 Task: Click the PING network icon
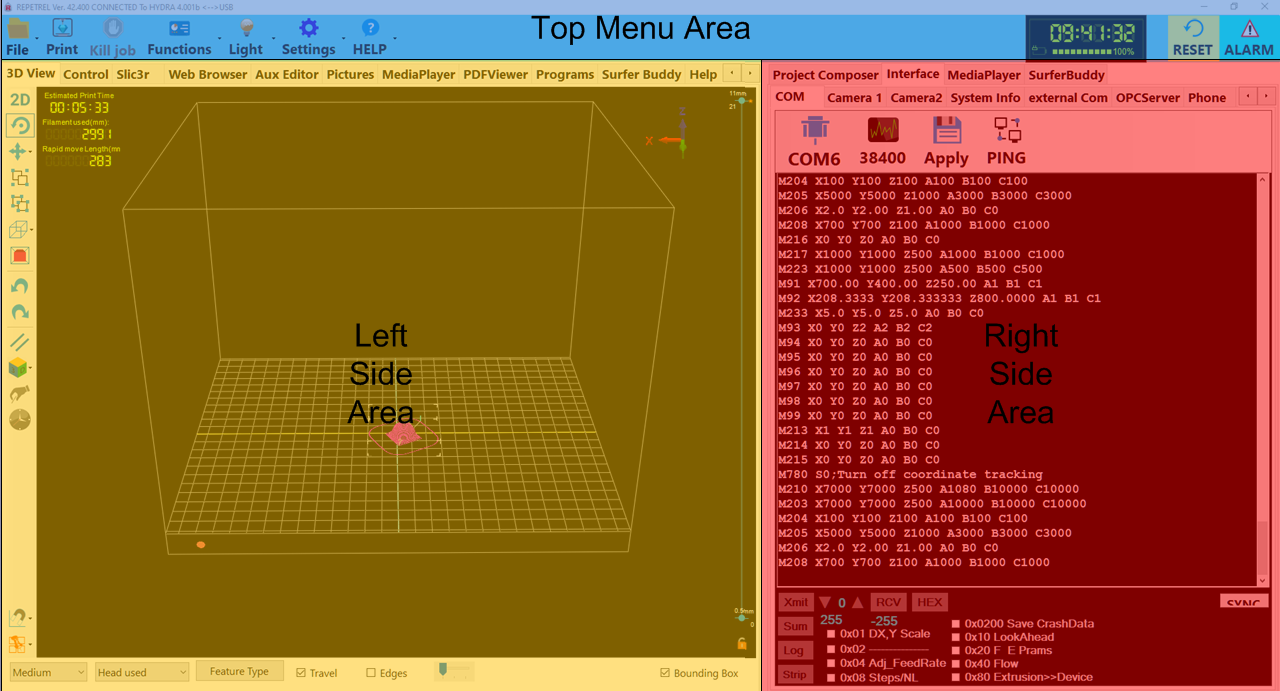(x=1006, y=130)
